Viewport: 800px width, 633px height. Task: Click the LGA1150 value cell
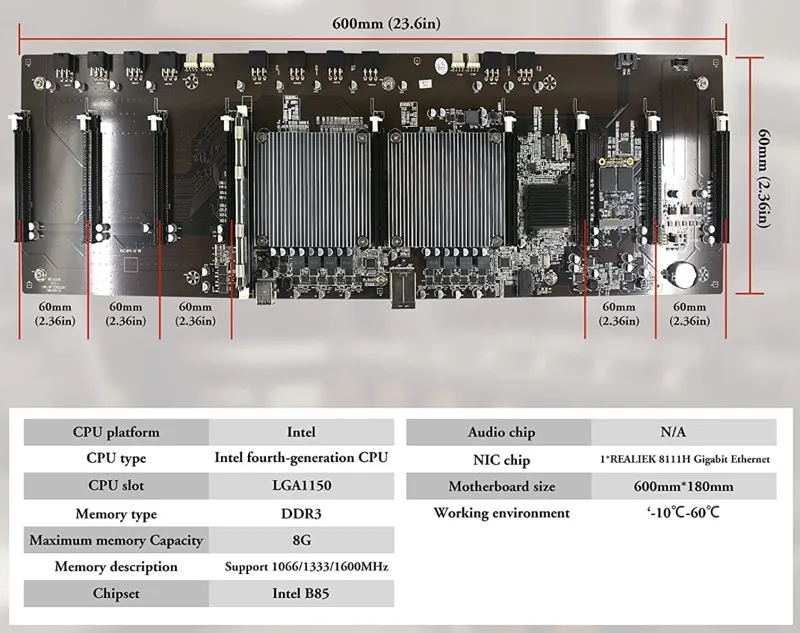click(301, 486)
